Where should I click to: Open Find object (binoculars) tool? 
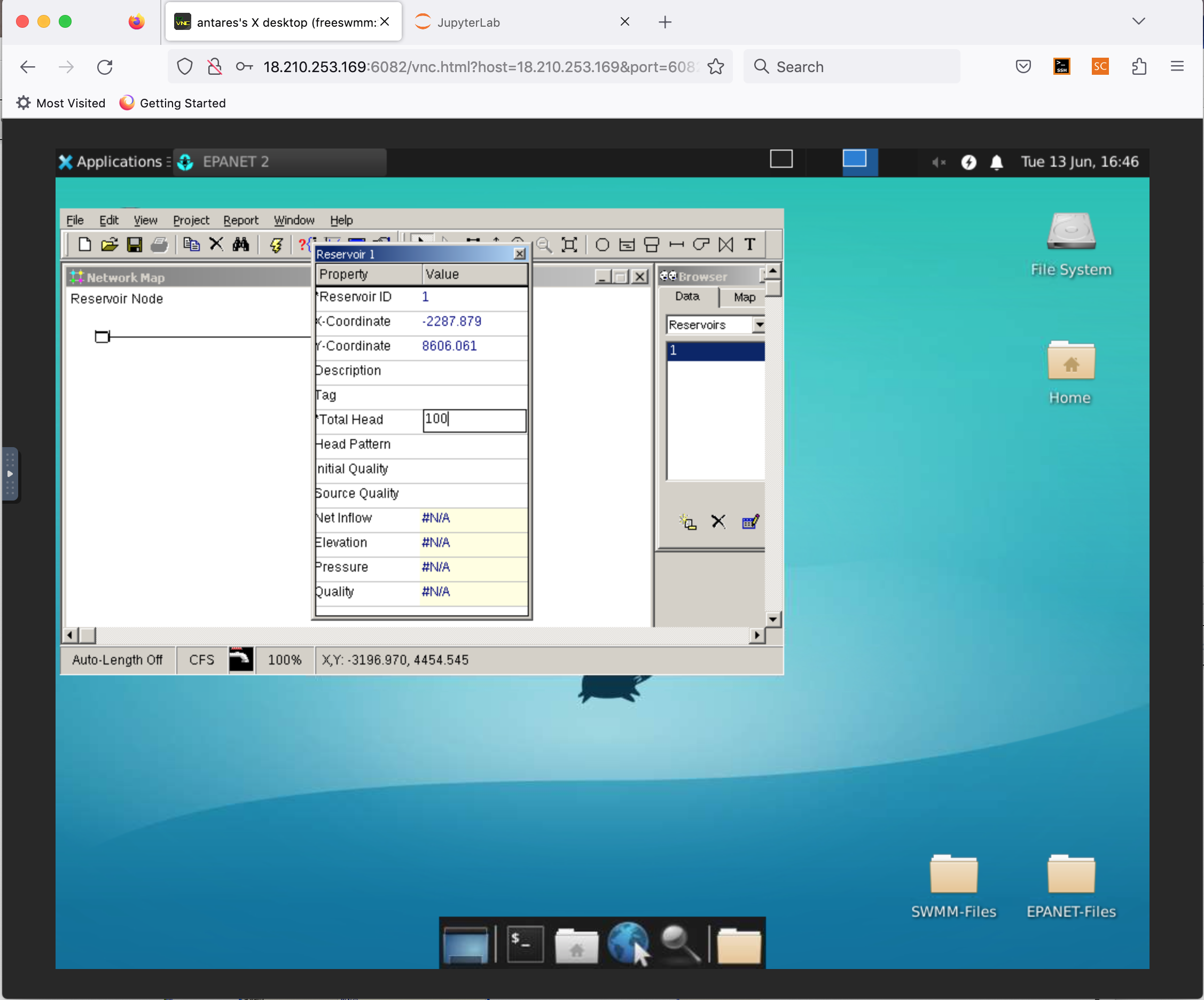(241, 245)
